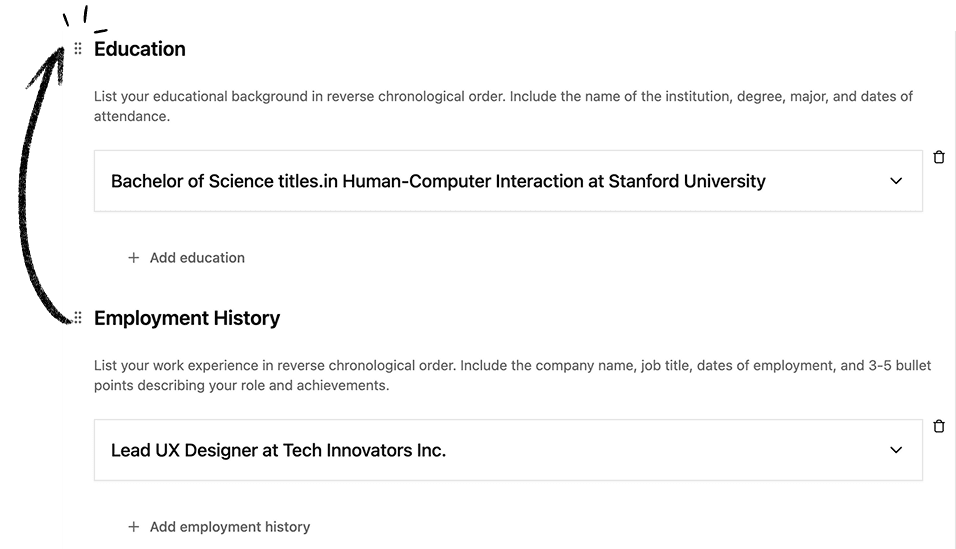Delete the Stanford University education entry
The height and width of the screenshot is (549, 956).
[x=939, y=157]
